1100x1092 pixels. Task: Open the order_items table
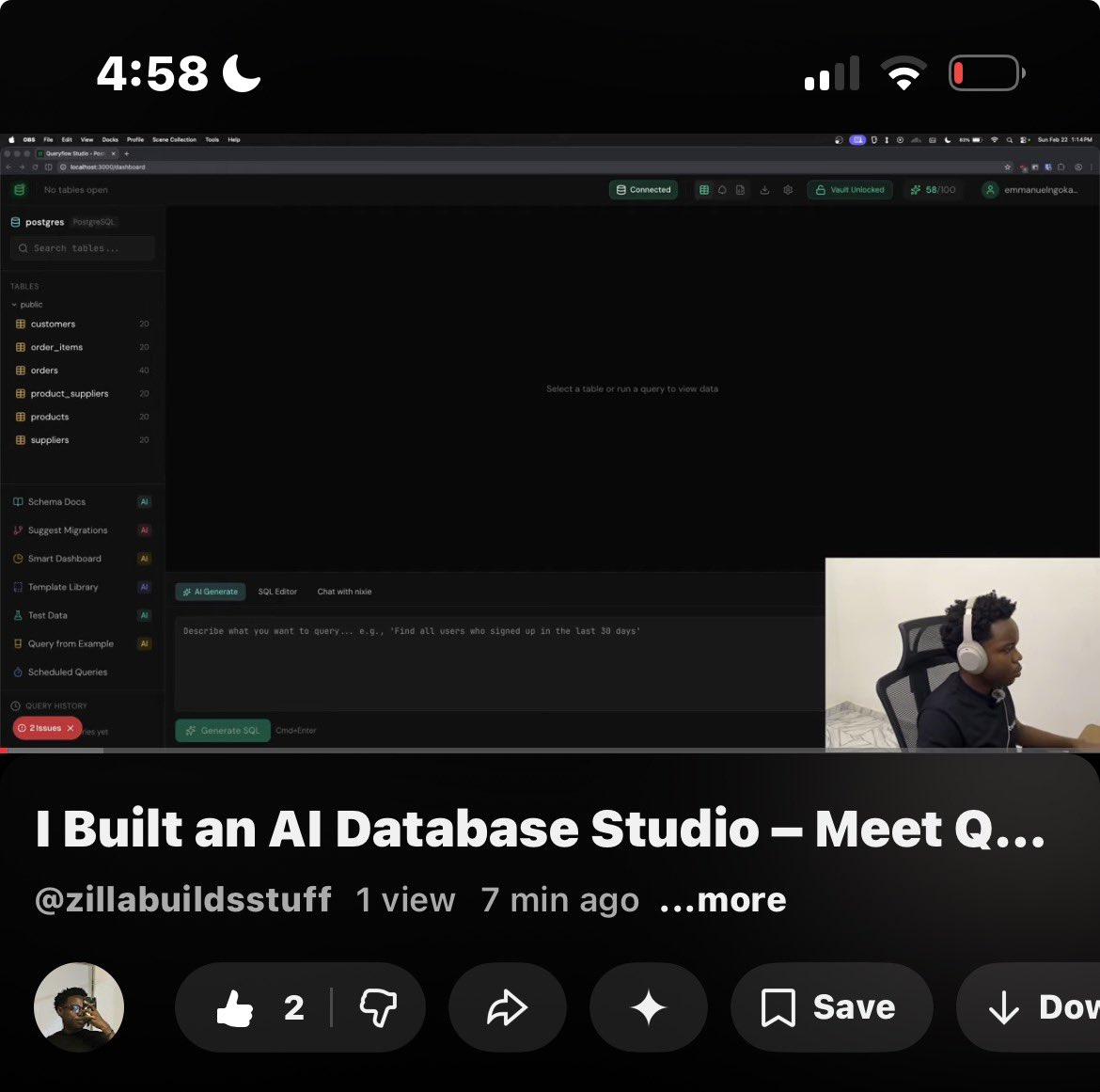tap(83, 347)
